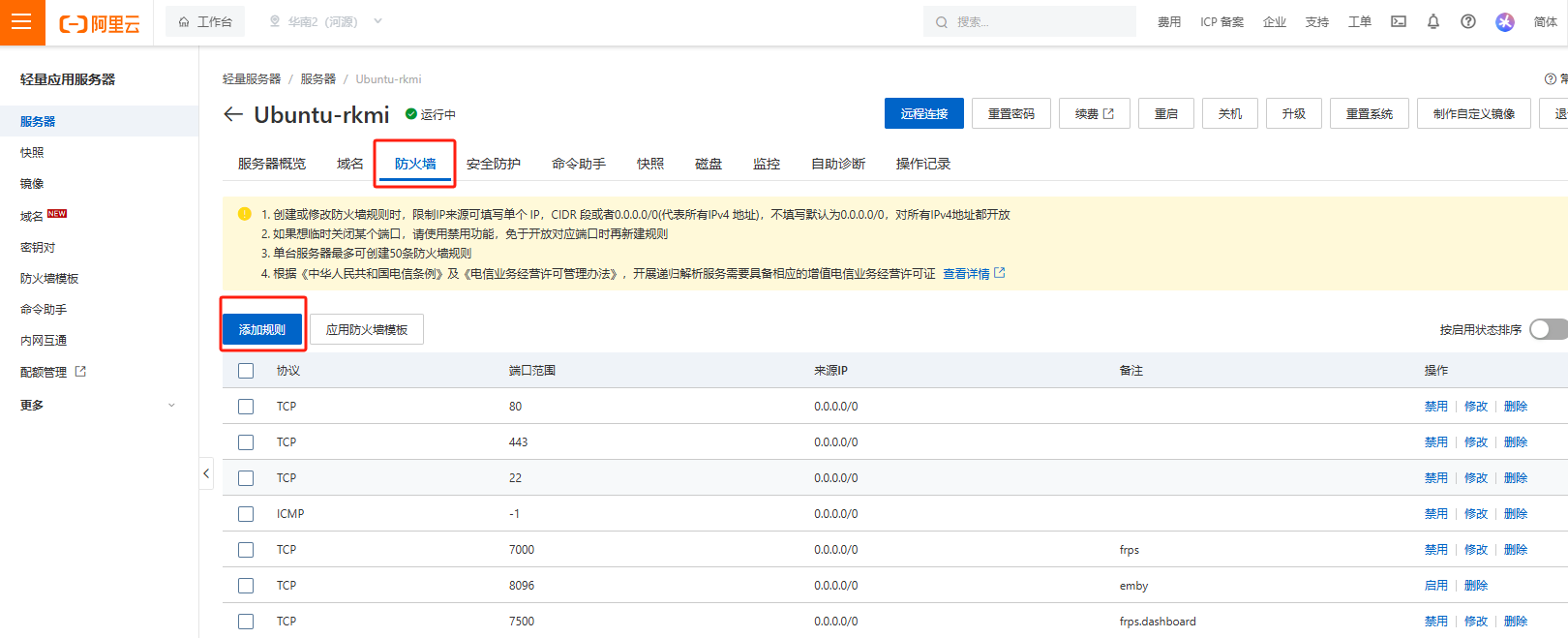This screenshot has height=638, width=1568.
Task: Switch to the 安全防护 tab
Action: coord(493,164)
